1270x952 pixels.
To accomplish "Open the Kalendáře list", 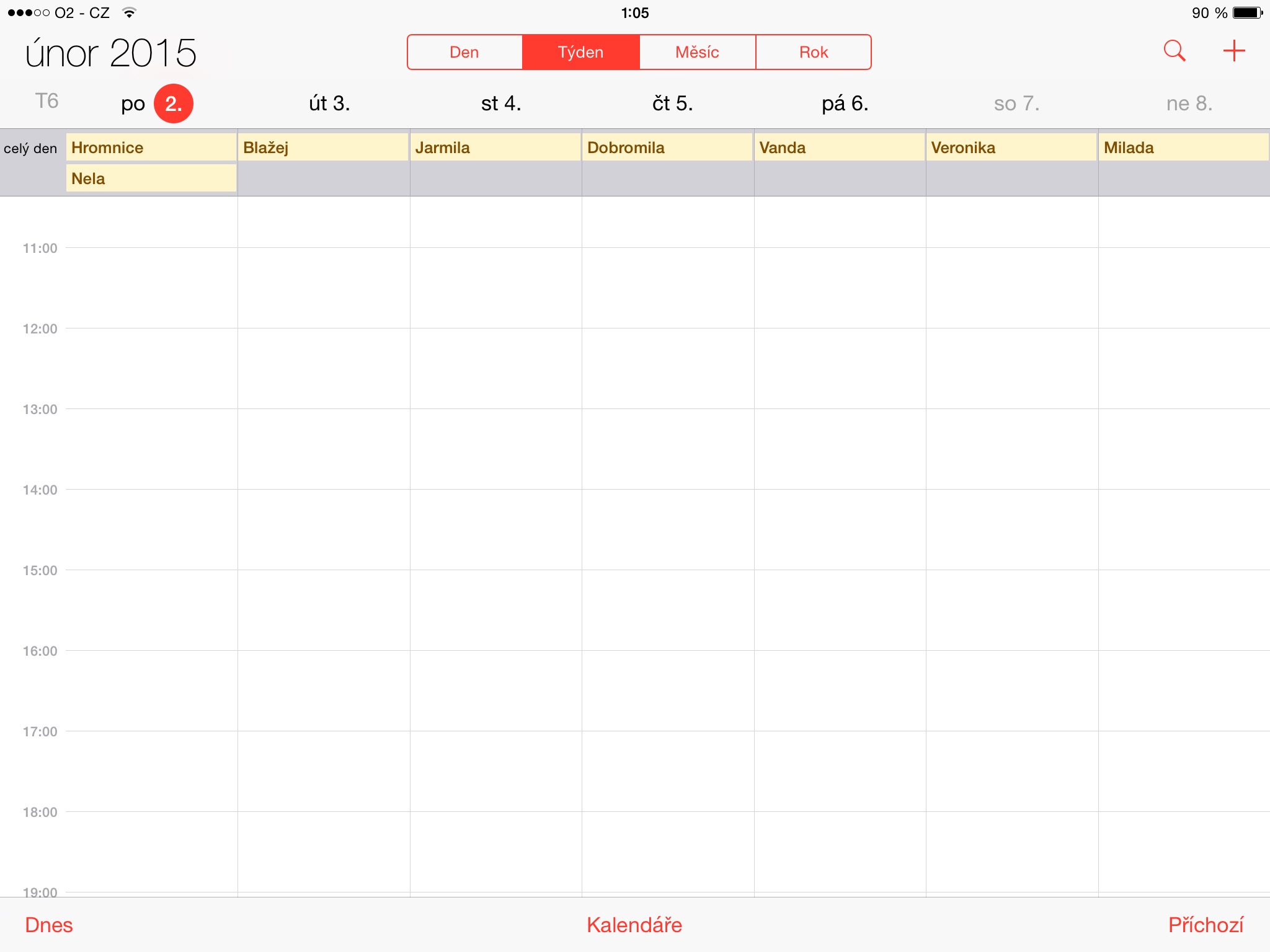I will 634,925.
